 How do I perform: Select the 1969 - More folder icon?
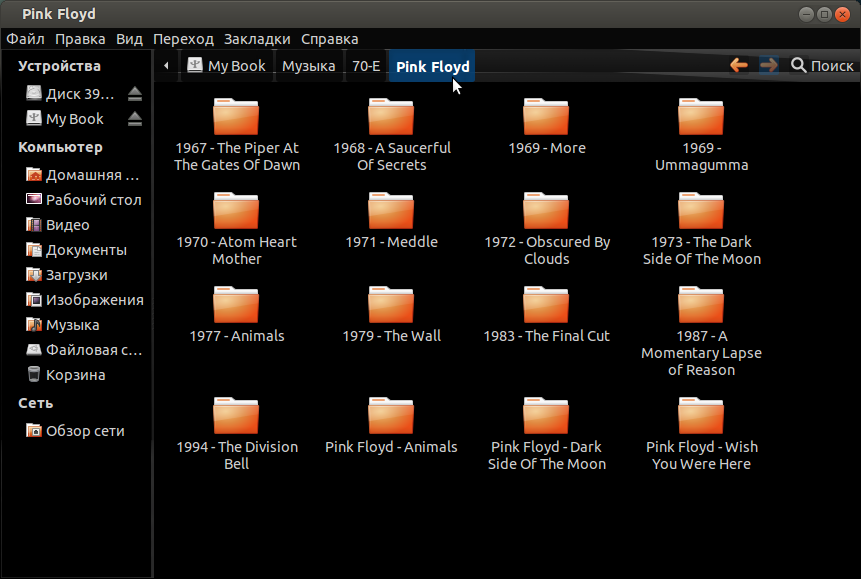click(546, 116)
